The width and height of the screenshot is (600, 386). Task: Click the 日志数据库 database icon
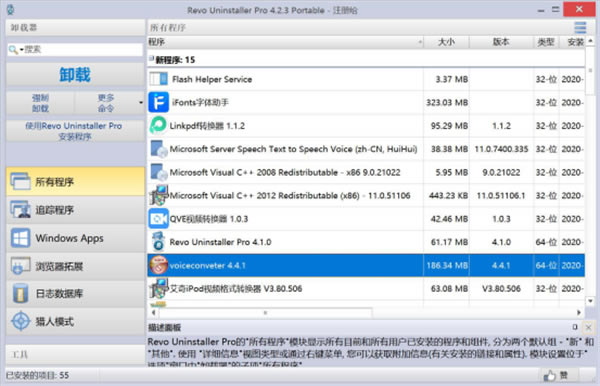pos(20,293)
